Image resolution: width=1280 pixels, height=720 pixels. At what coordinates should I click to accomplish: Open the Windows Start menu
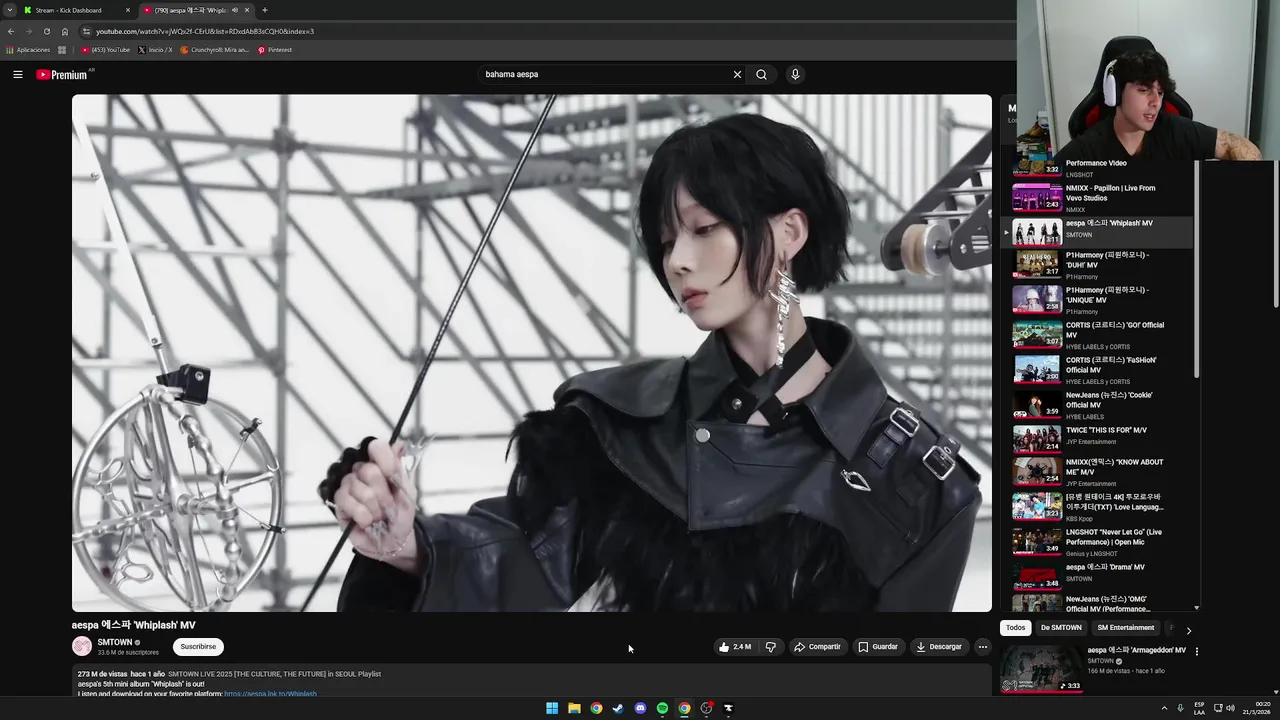click(x=552, y=708)
